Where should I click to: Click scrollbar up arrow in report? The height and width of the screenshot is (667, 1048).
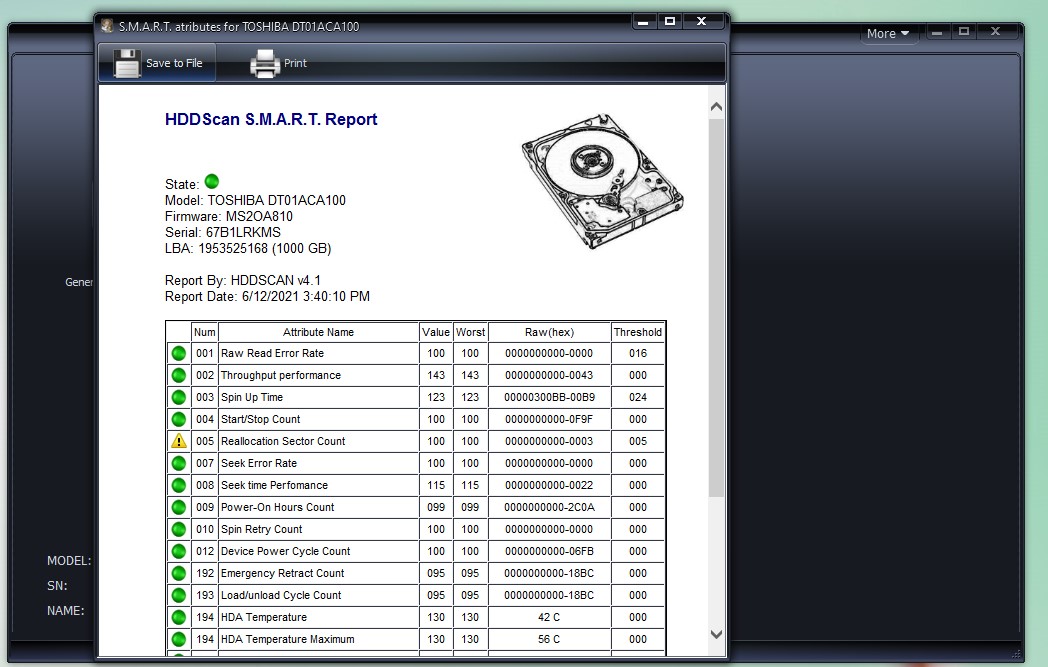pyautogui.click(x=716, y=107)
